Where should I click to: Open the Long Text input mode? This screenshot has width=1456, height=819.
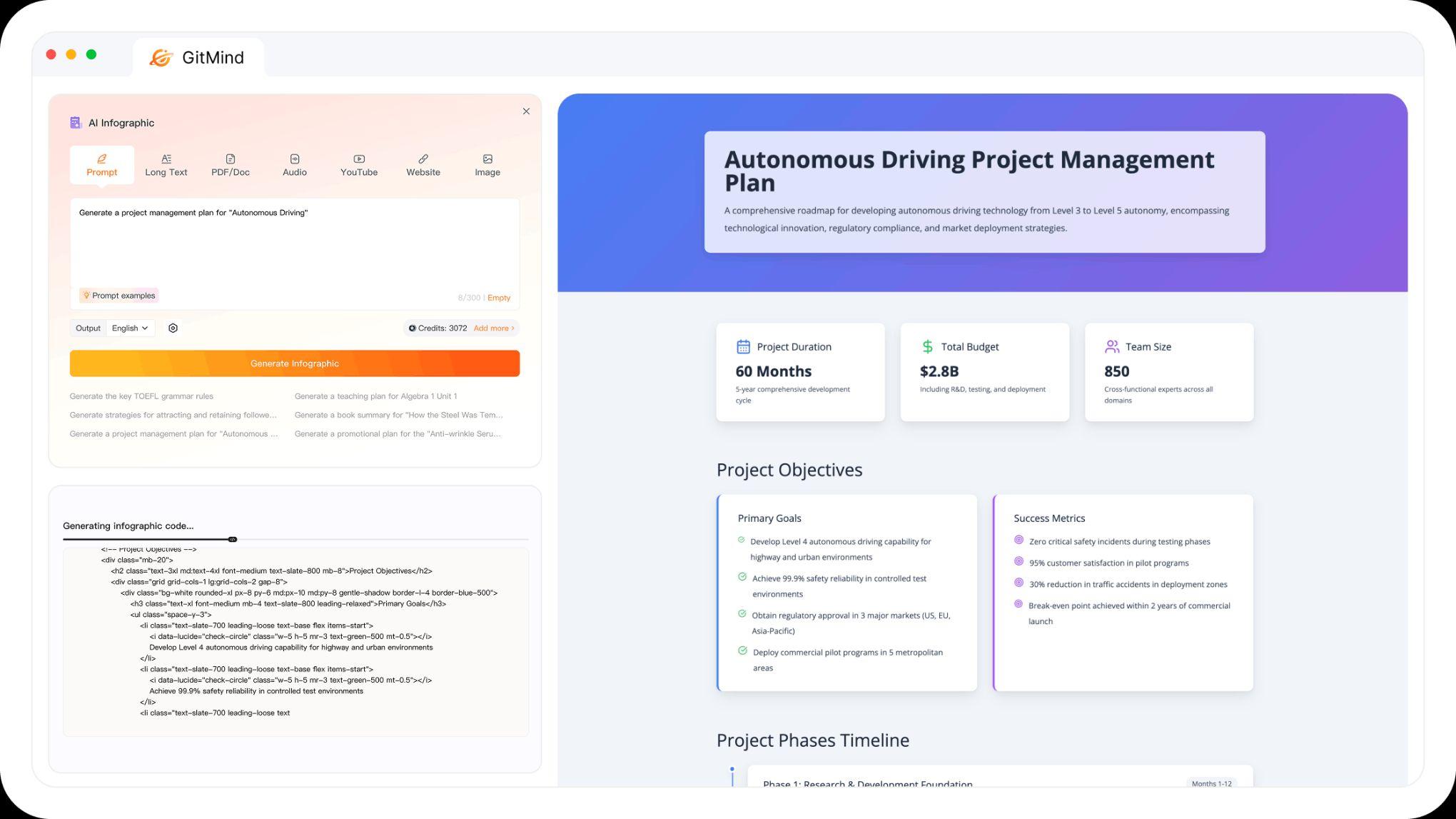tap(166, 164)
